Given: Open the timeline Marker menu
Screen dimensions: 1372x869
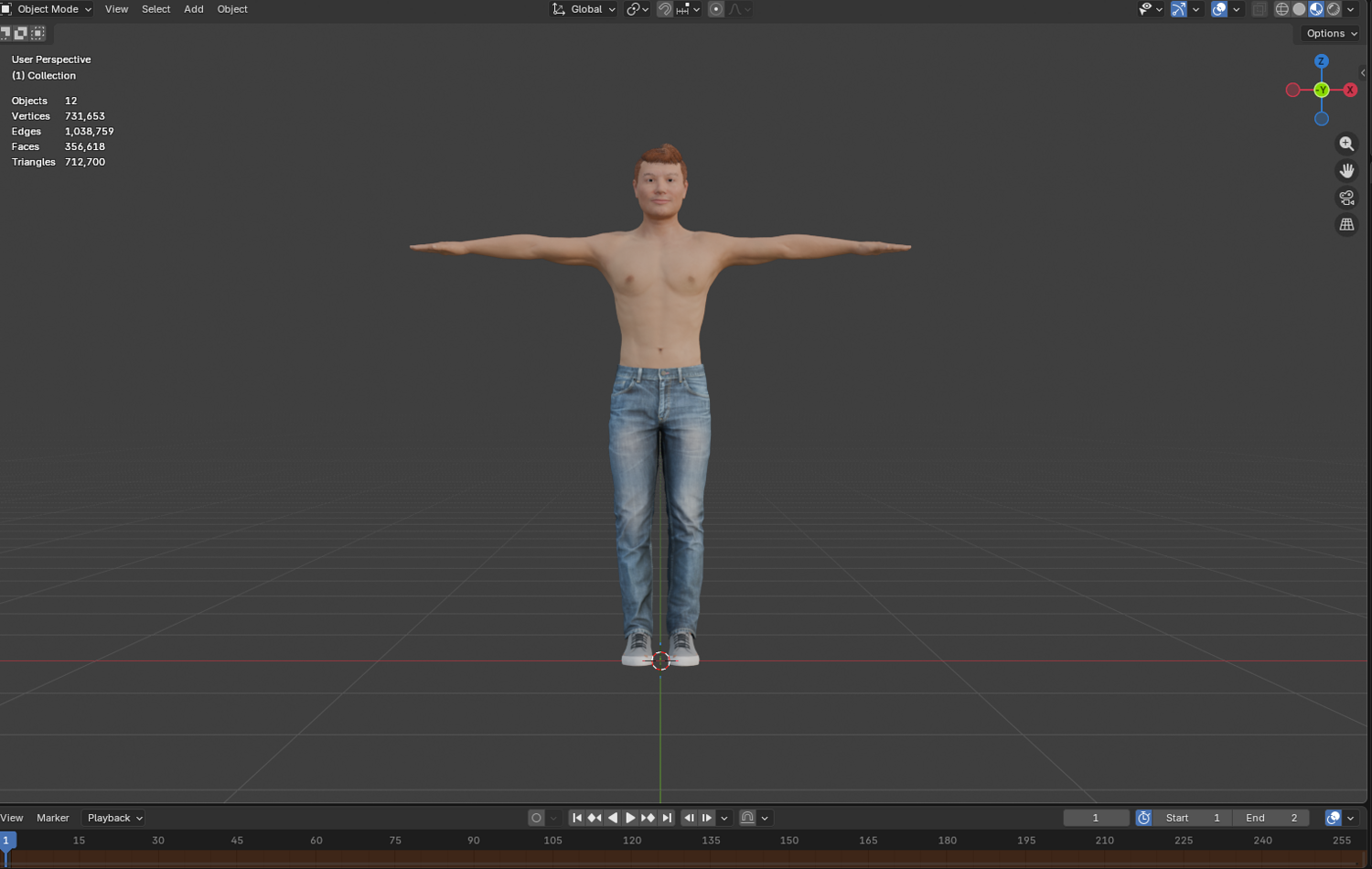Looking at the screenshot, I should click(x=53, y=818).
